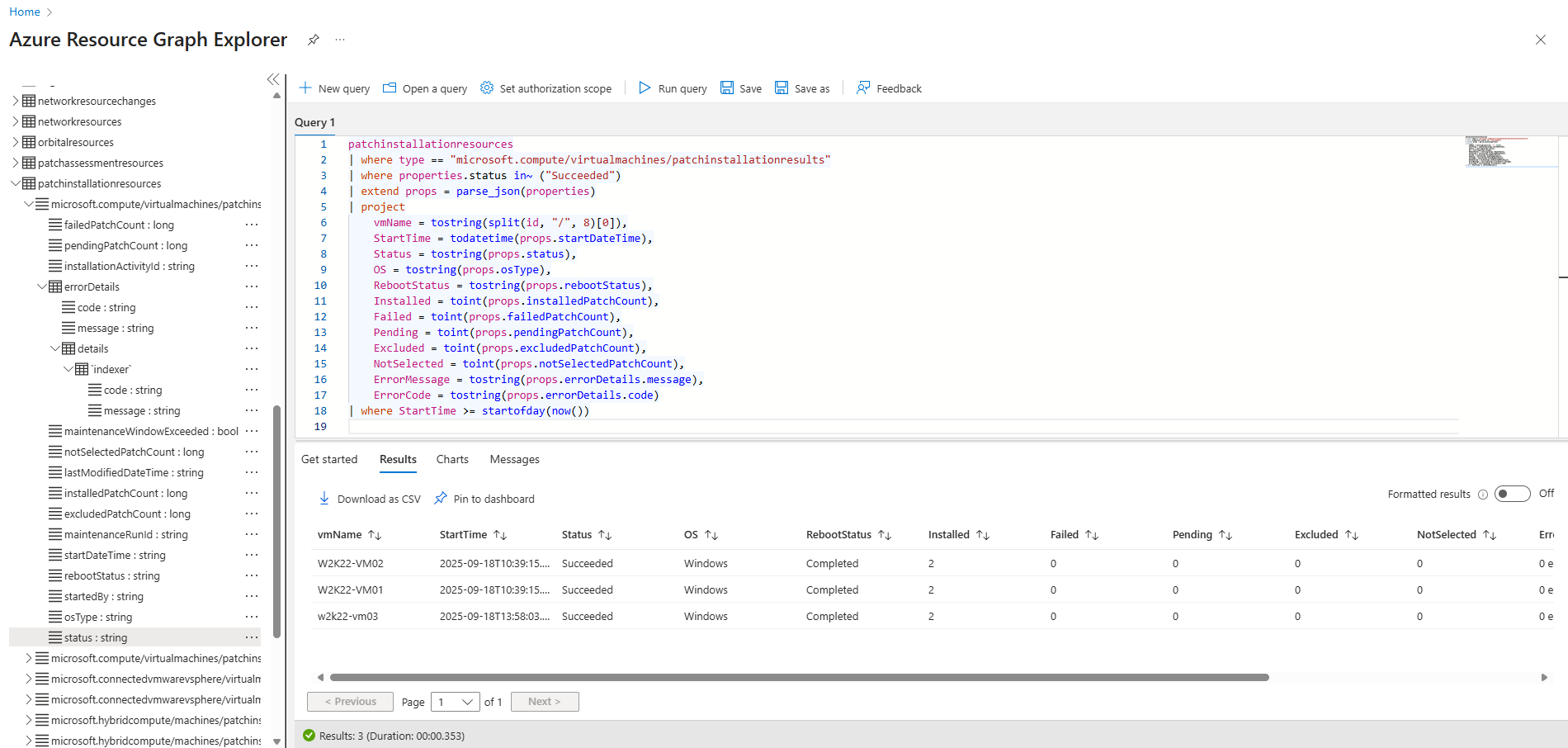1568x748 pixels.
Task: Click Save as in the toolbar
Action: point(802,88)
